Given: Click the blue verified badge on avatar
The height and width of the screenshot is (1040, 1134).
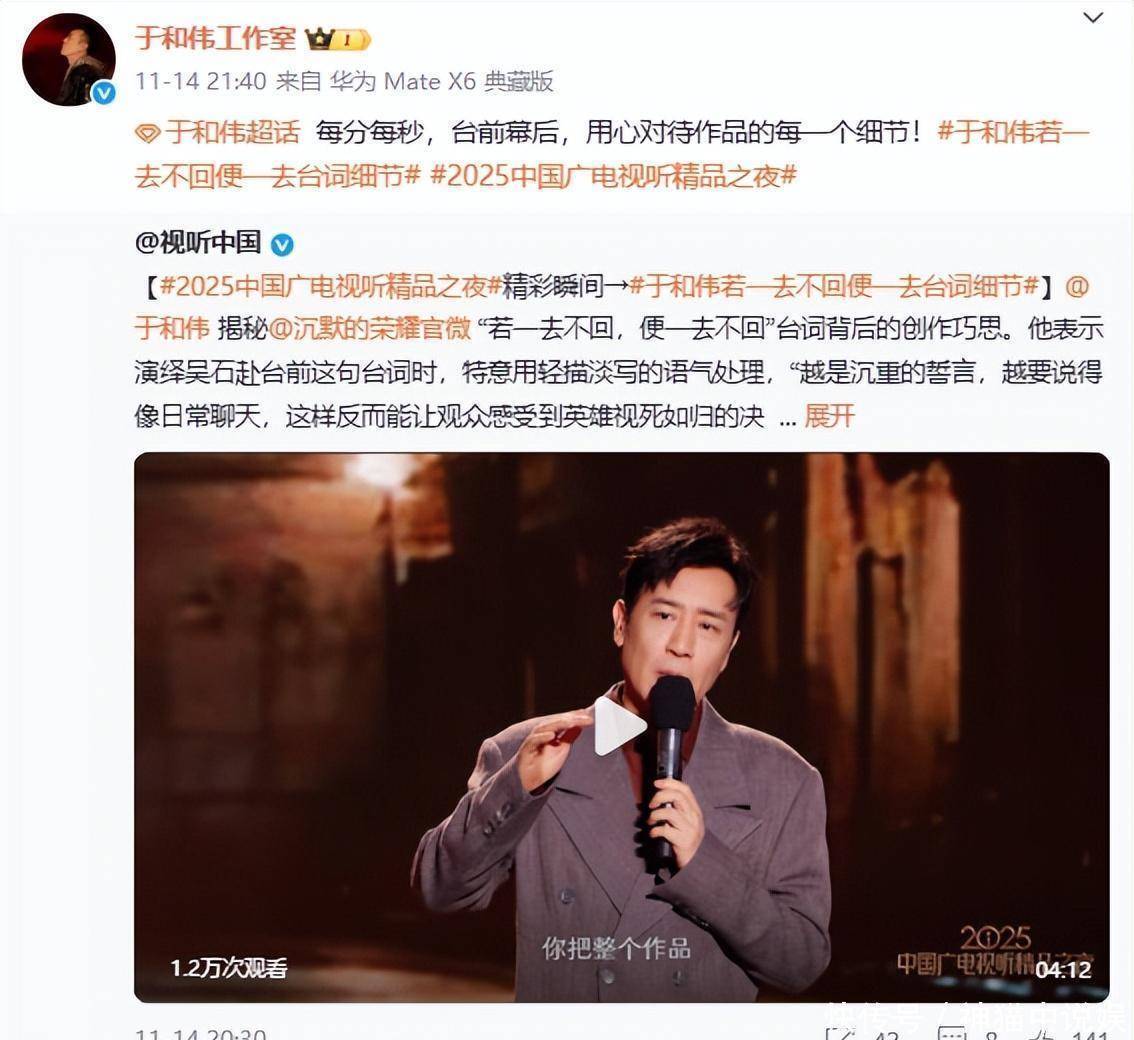Looking at the screenshot, I should [x=104, y=93].
